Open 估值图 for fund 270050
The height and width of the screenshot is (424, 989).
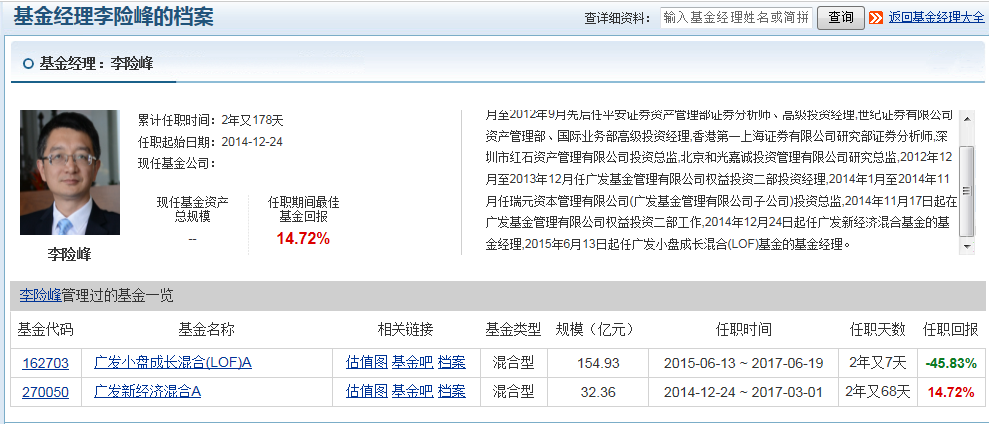coord(366,392)
